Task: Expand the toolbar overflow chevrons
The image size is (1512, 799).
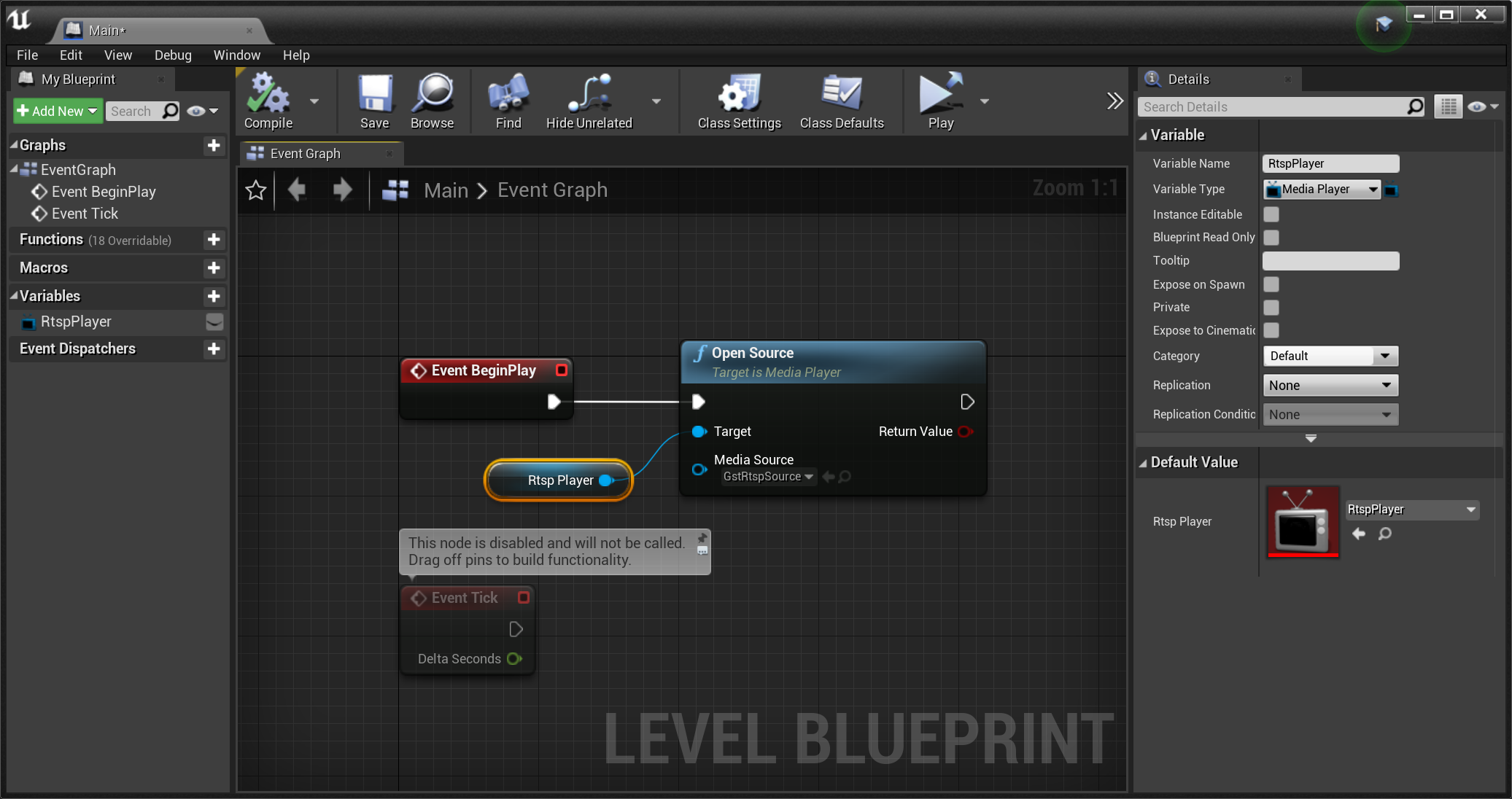Action: (1114, 101)
